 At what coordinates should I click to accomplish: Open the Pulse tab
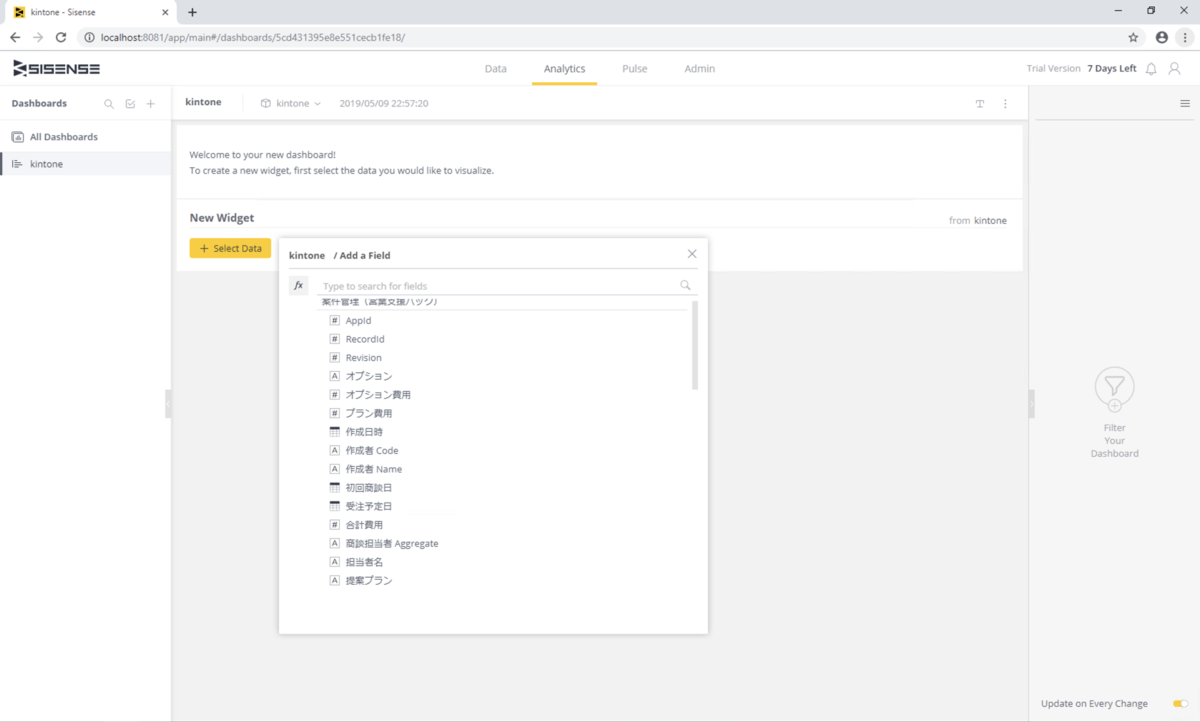tap(634, 69)
